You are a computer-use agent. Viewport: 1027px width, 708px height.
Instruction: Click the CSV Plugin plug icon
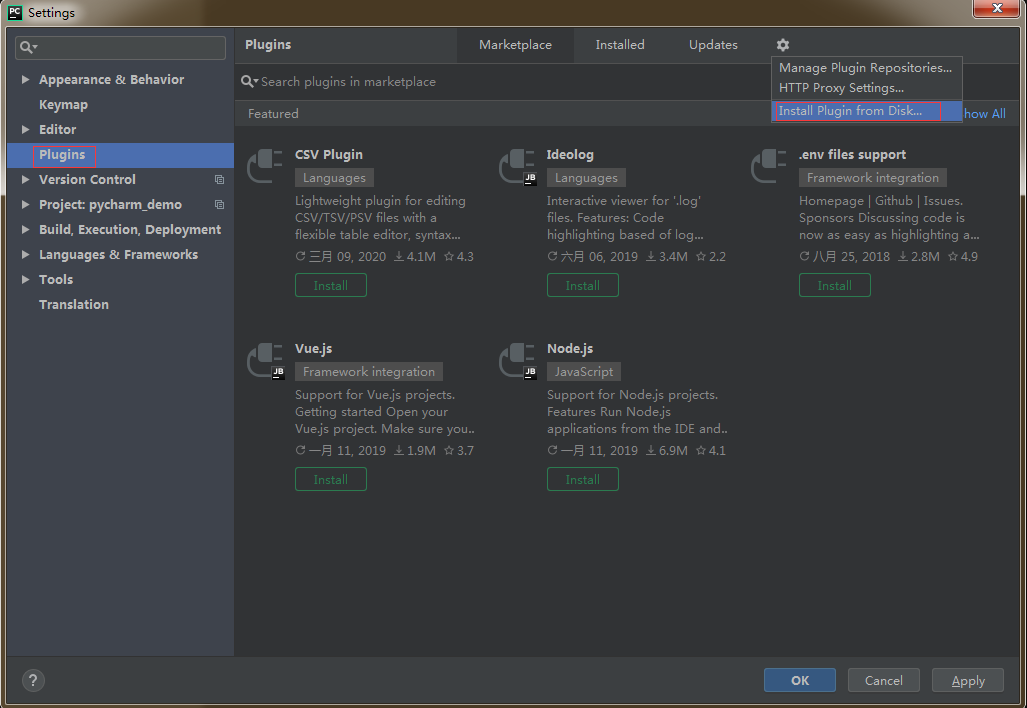coord(265,166)
